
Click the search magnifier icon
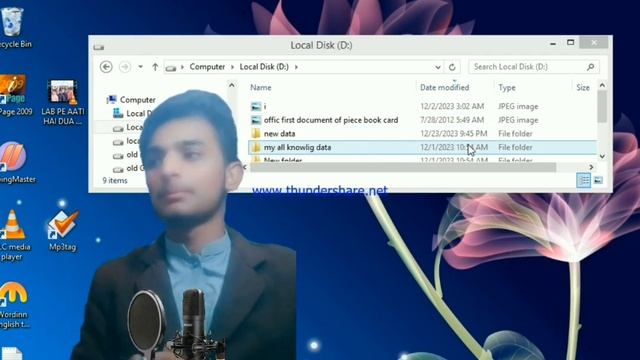(591, 67)
